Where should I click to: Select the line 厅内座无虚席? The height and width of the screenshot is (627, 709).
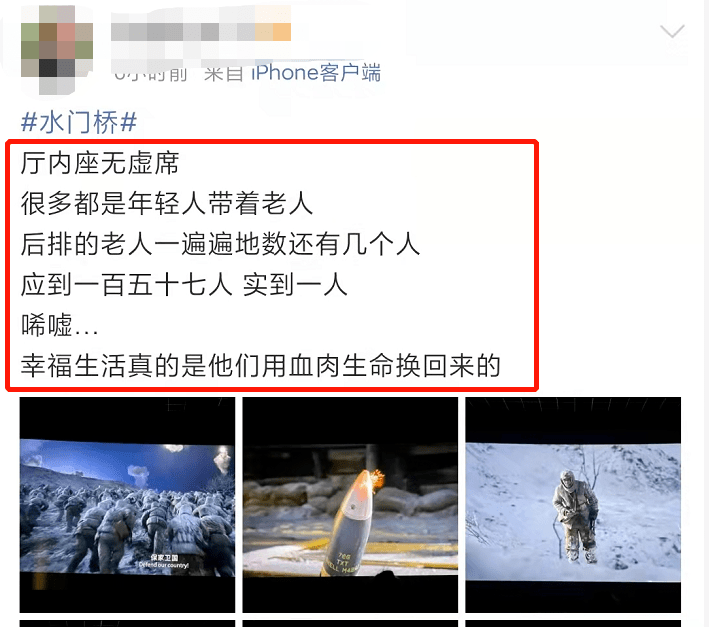click(x=100, y=163)
